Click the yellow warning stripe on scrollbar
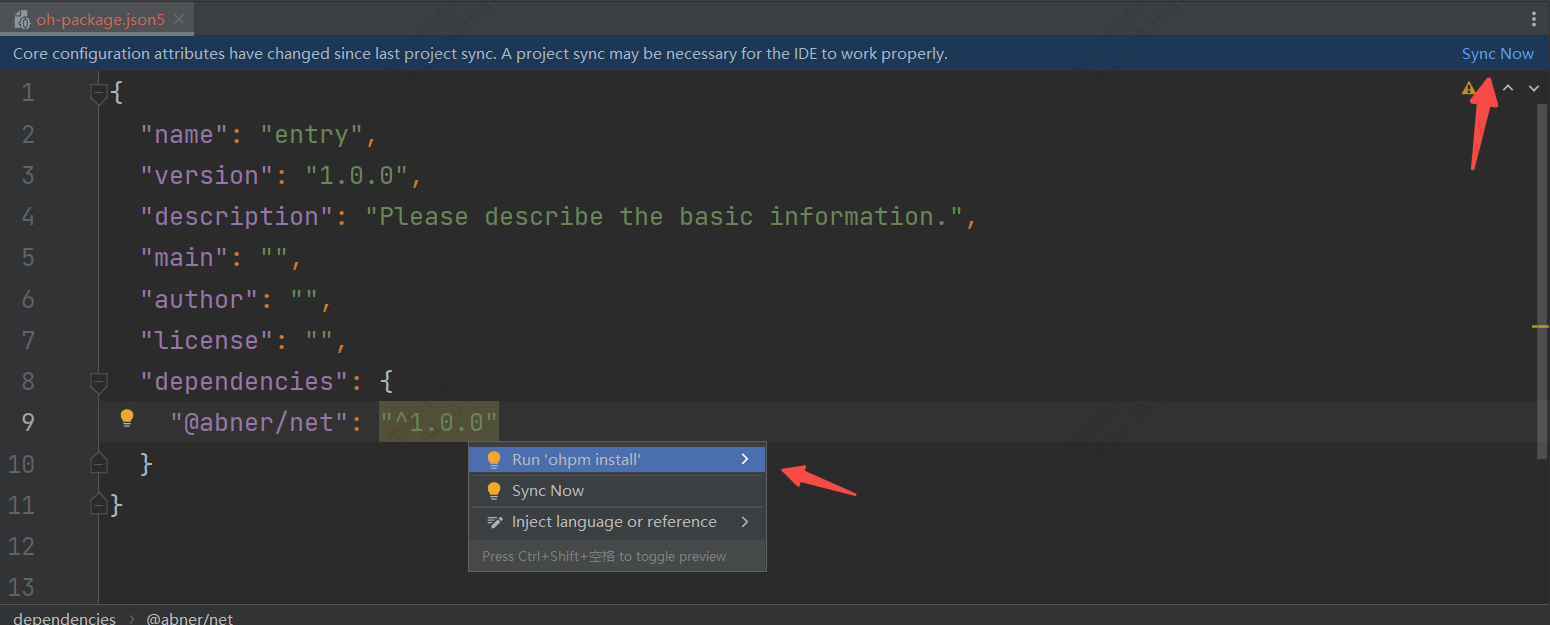 click(x=1540, y=326)
